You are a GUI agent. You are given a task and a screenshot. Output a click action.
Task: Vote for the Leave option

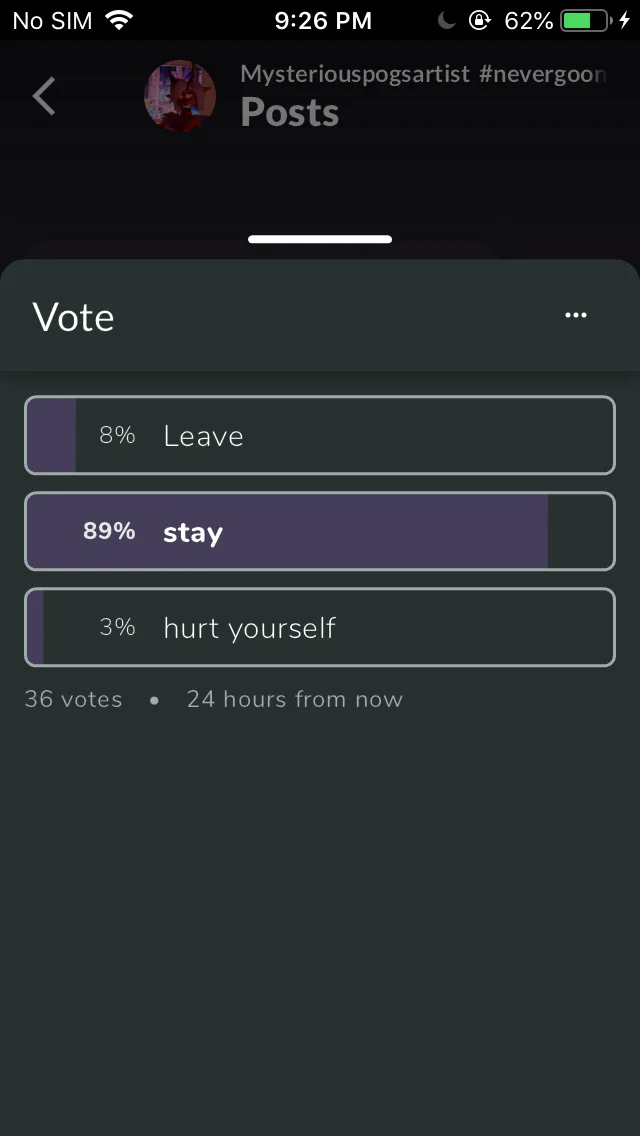click(320, 435)
